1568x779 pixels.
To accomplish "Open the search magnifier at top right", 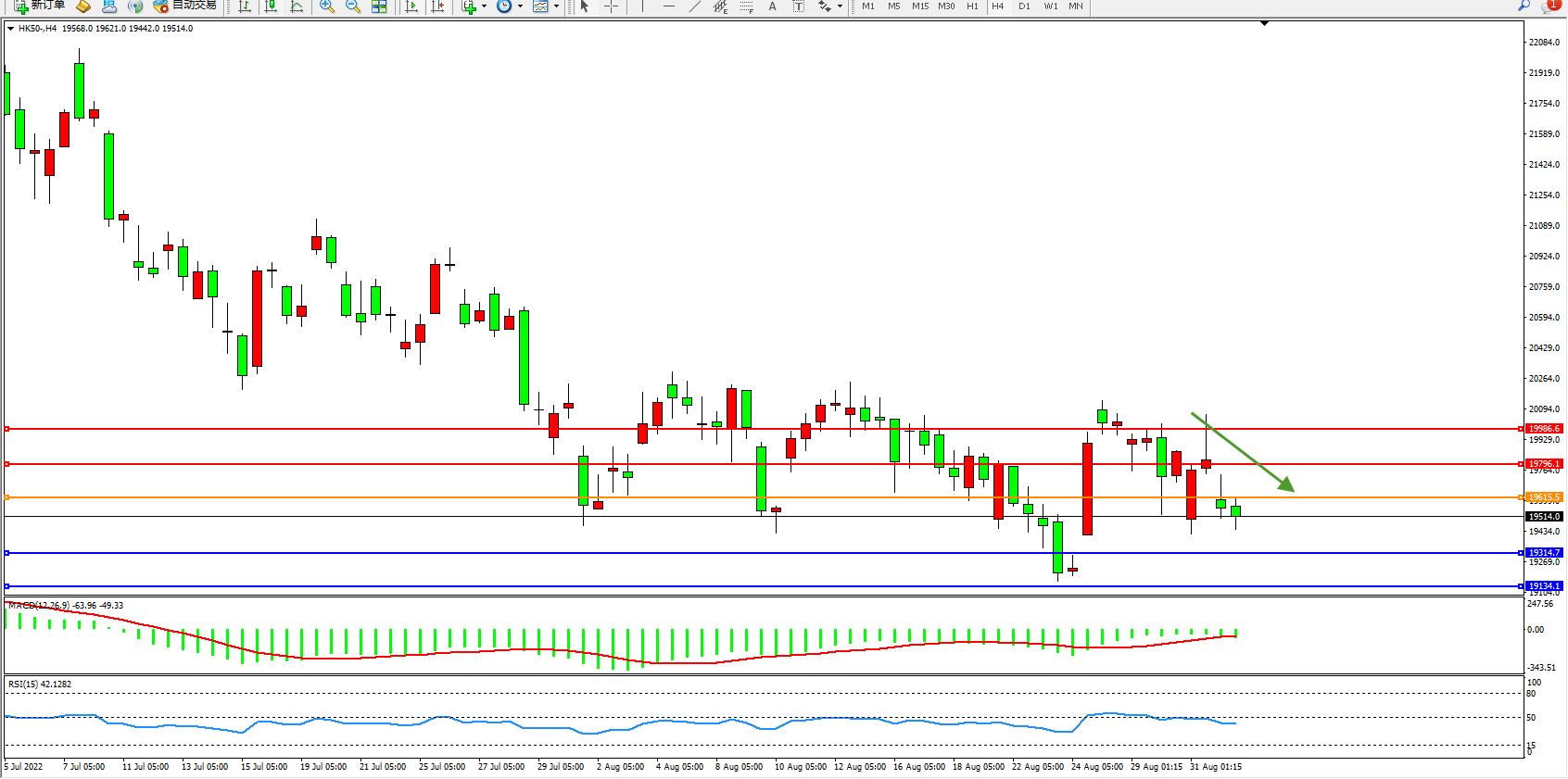I will click(x=1524, y=6).
